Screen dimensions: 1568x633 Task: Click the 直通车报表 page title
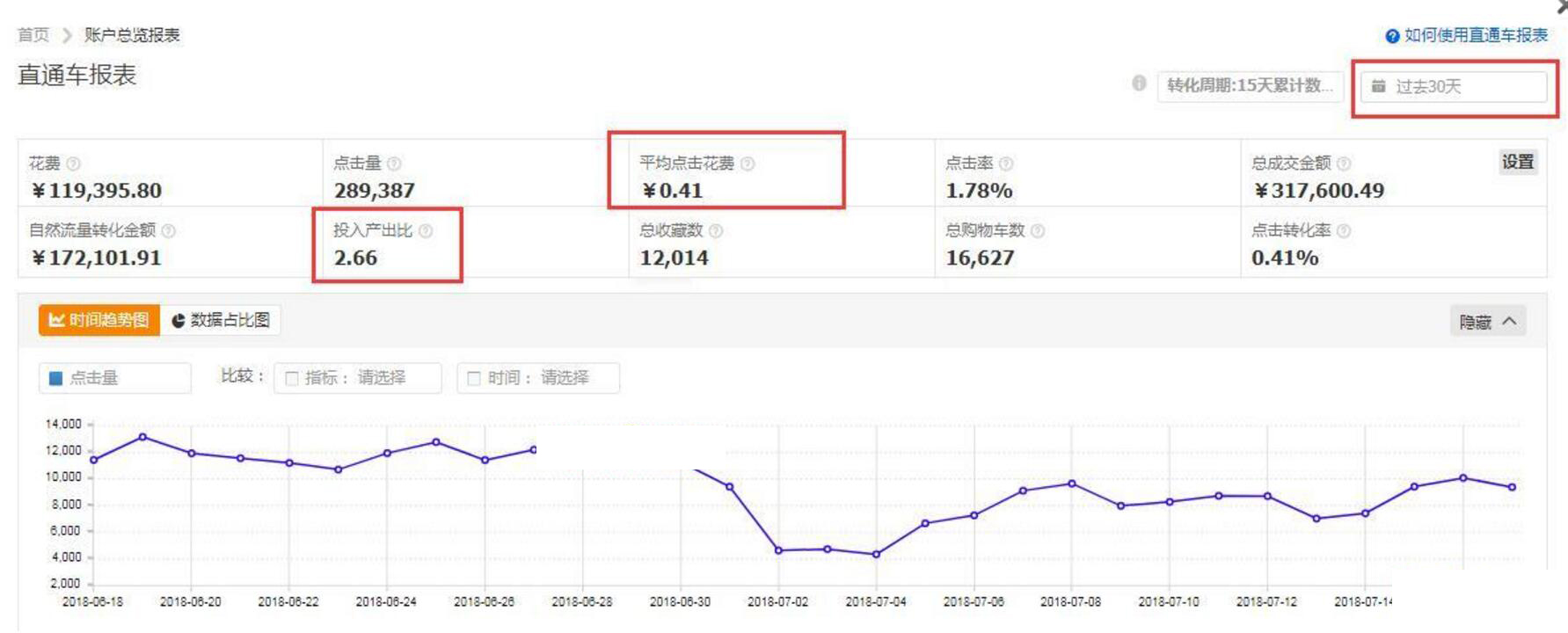(x=77, y=75)
